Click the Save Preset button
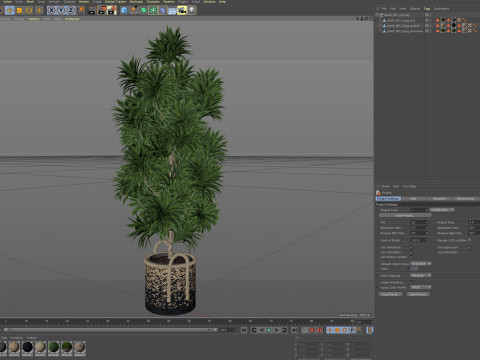Screen dimensions: 480x360 (418, 294)
